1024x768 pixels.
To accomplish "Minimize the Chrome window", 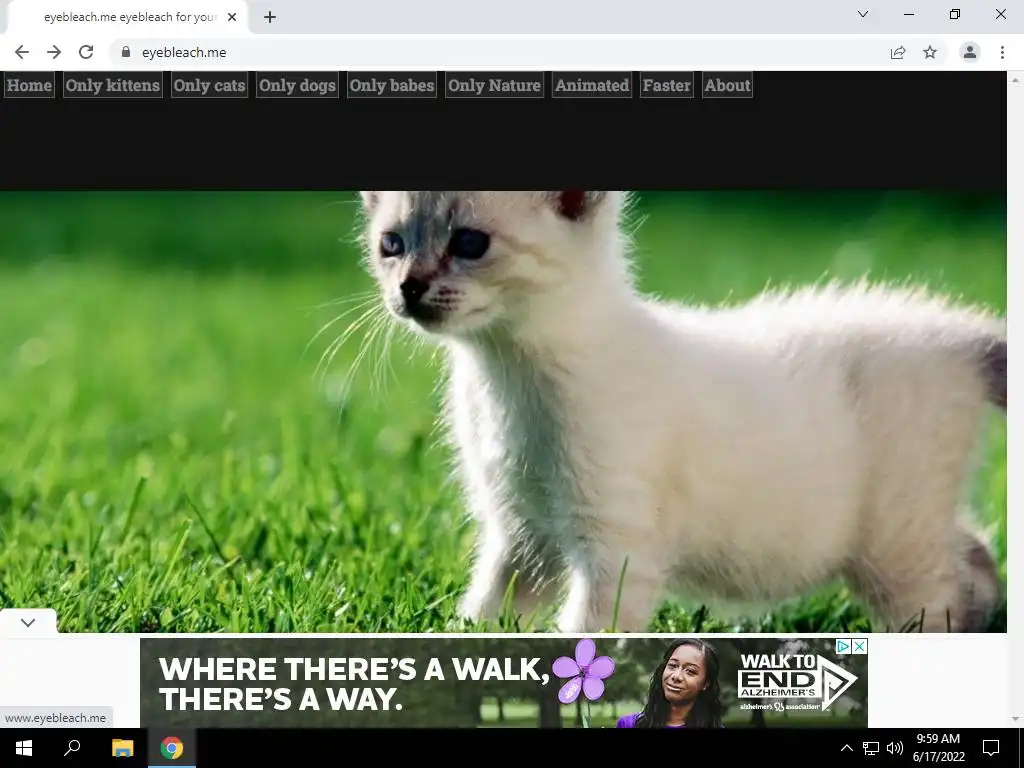I will pos(908,14).
